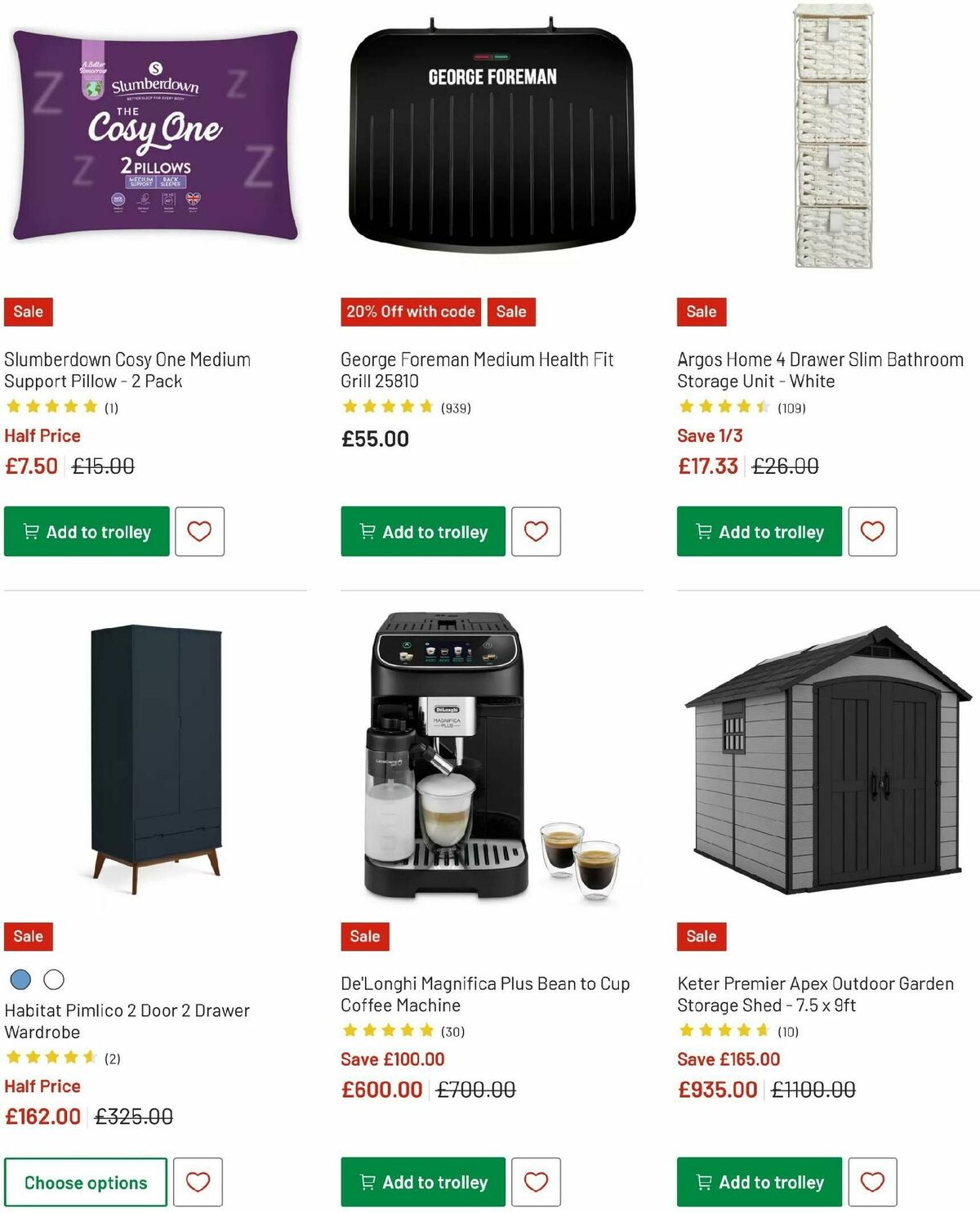This screenshot has height=1213, width=980.
Task: Add George Foreman grill to trolley
Action: coord(422,532)
